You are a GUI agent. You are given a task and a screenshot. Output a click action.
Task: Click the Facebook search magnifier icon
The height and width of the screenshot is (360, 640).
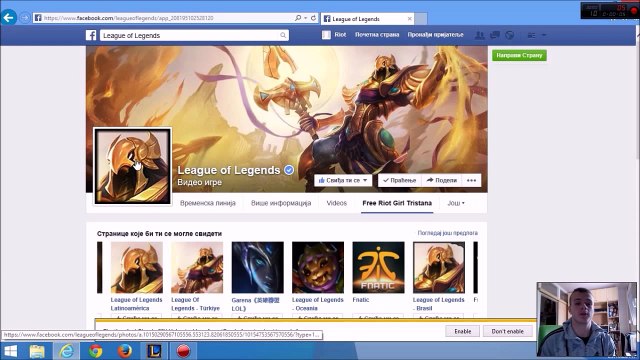283,36
